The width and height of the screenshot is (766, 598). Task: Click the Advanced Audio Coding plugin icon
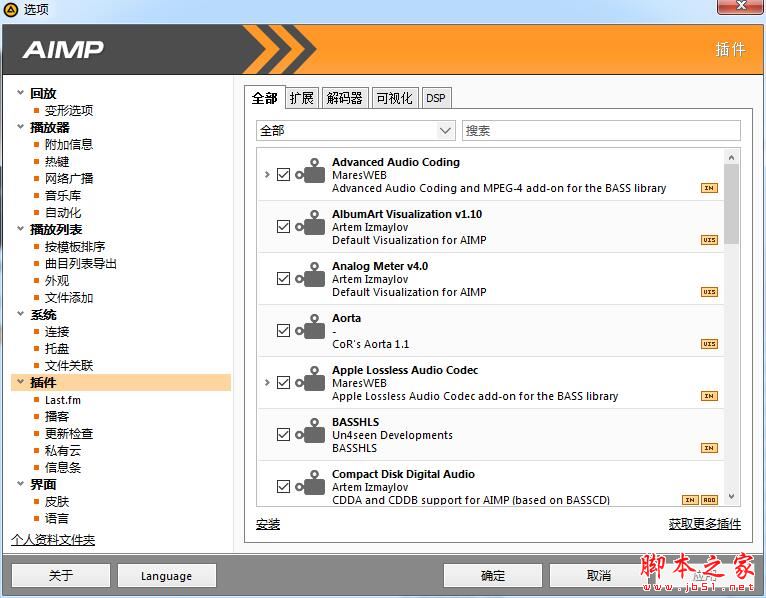tap(310, 171)
